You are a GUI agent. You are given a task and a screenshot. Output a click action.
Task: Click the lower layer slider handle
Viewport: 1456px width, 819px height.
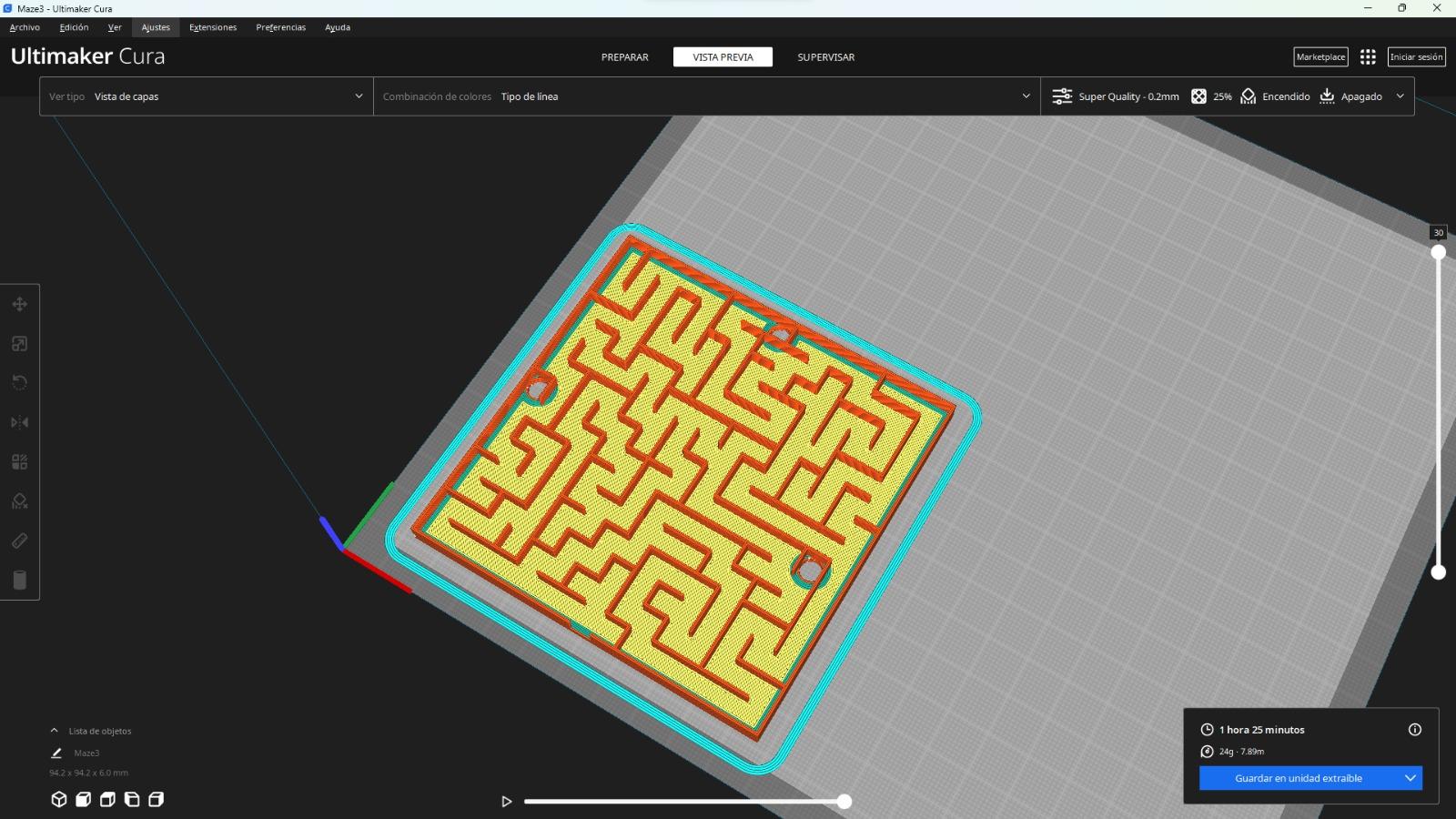[x=1438, y=572]
